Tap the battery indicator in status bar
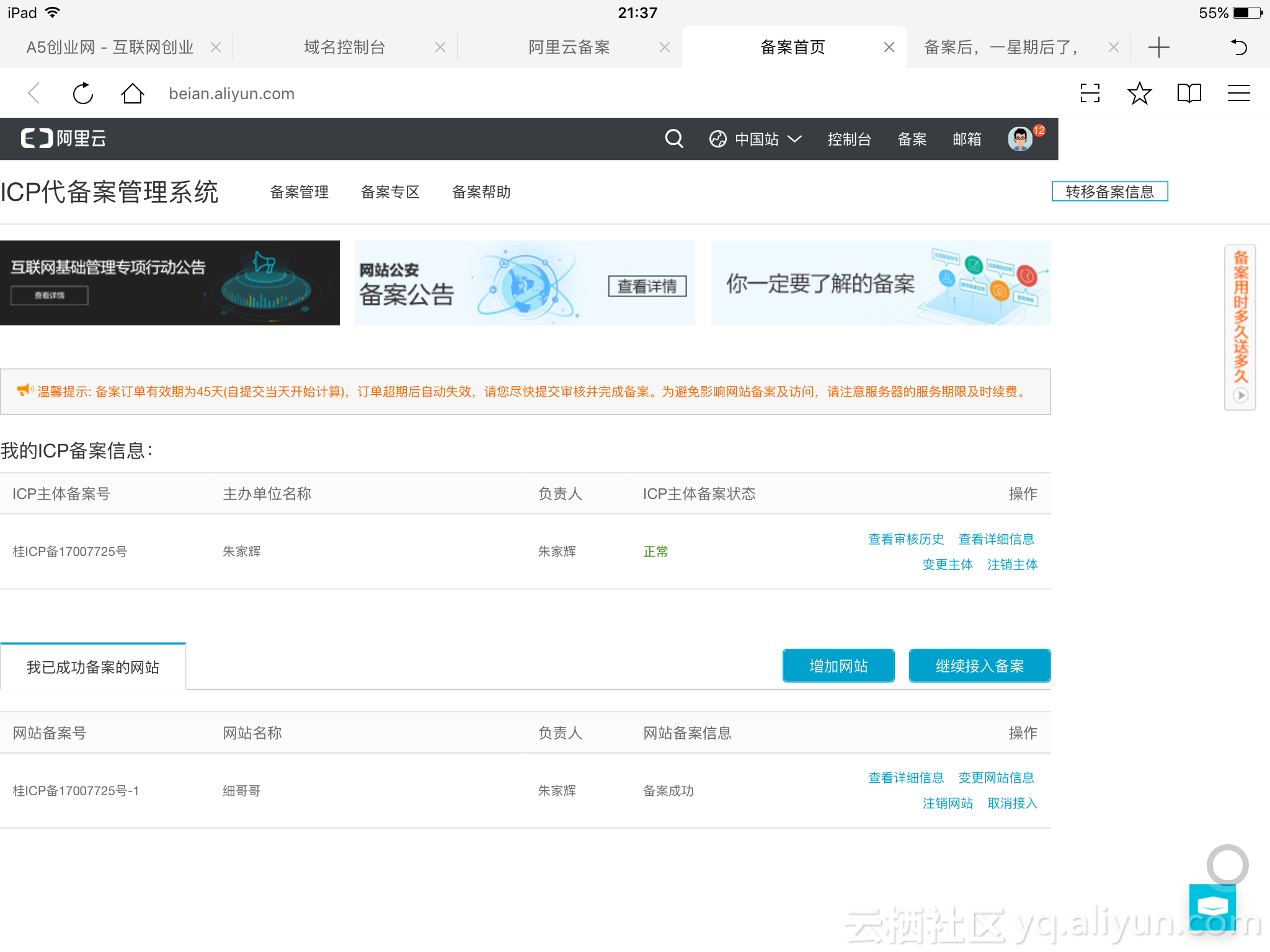Image resolution: width=1270 pixels, height=952 pixels. 1248,12
